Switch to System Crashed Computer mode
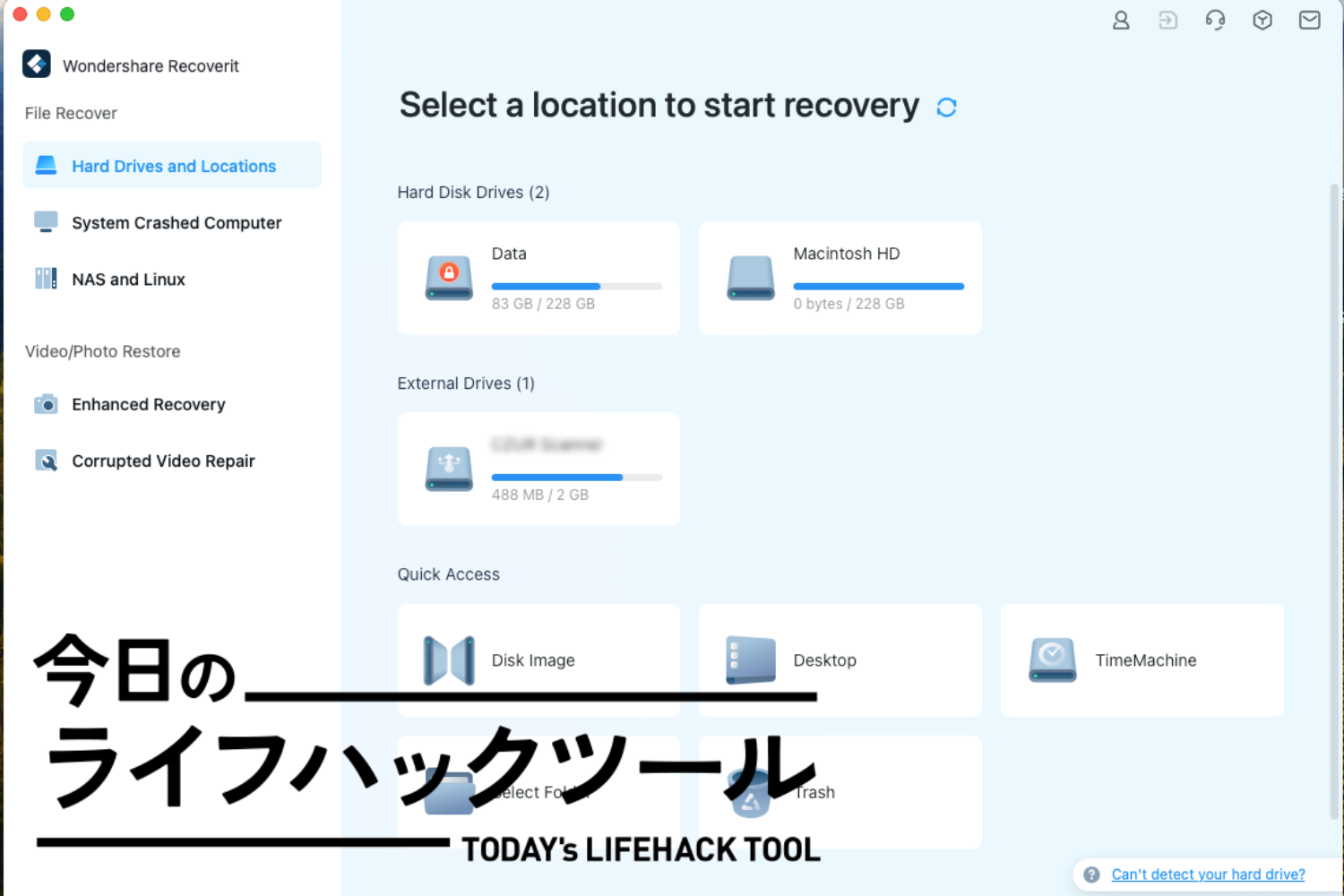The image size is (1344, 896). click(176, 222)
